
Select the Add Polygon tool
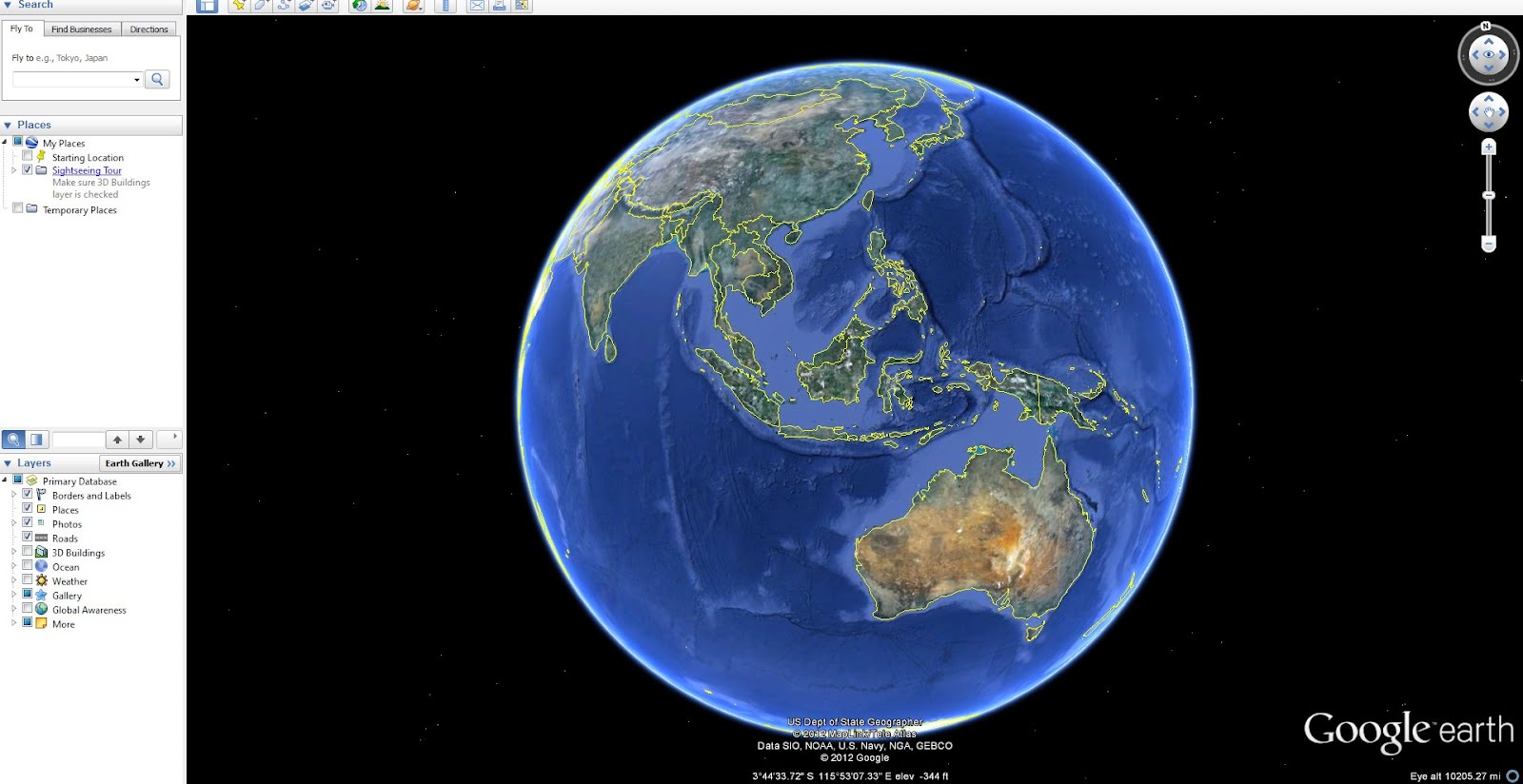coord(261,6)
